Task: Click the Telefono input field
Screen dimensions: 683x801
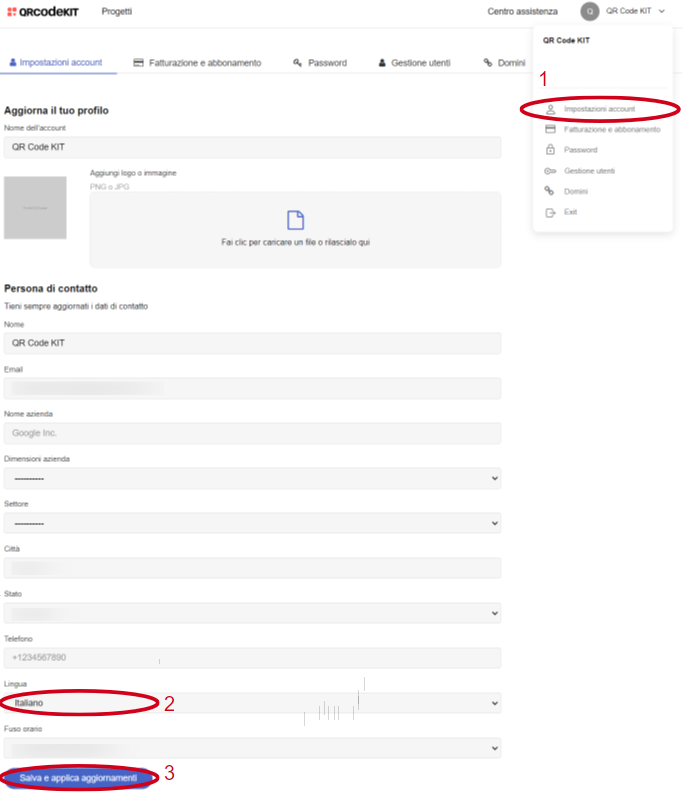Action: click(252, 658)
